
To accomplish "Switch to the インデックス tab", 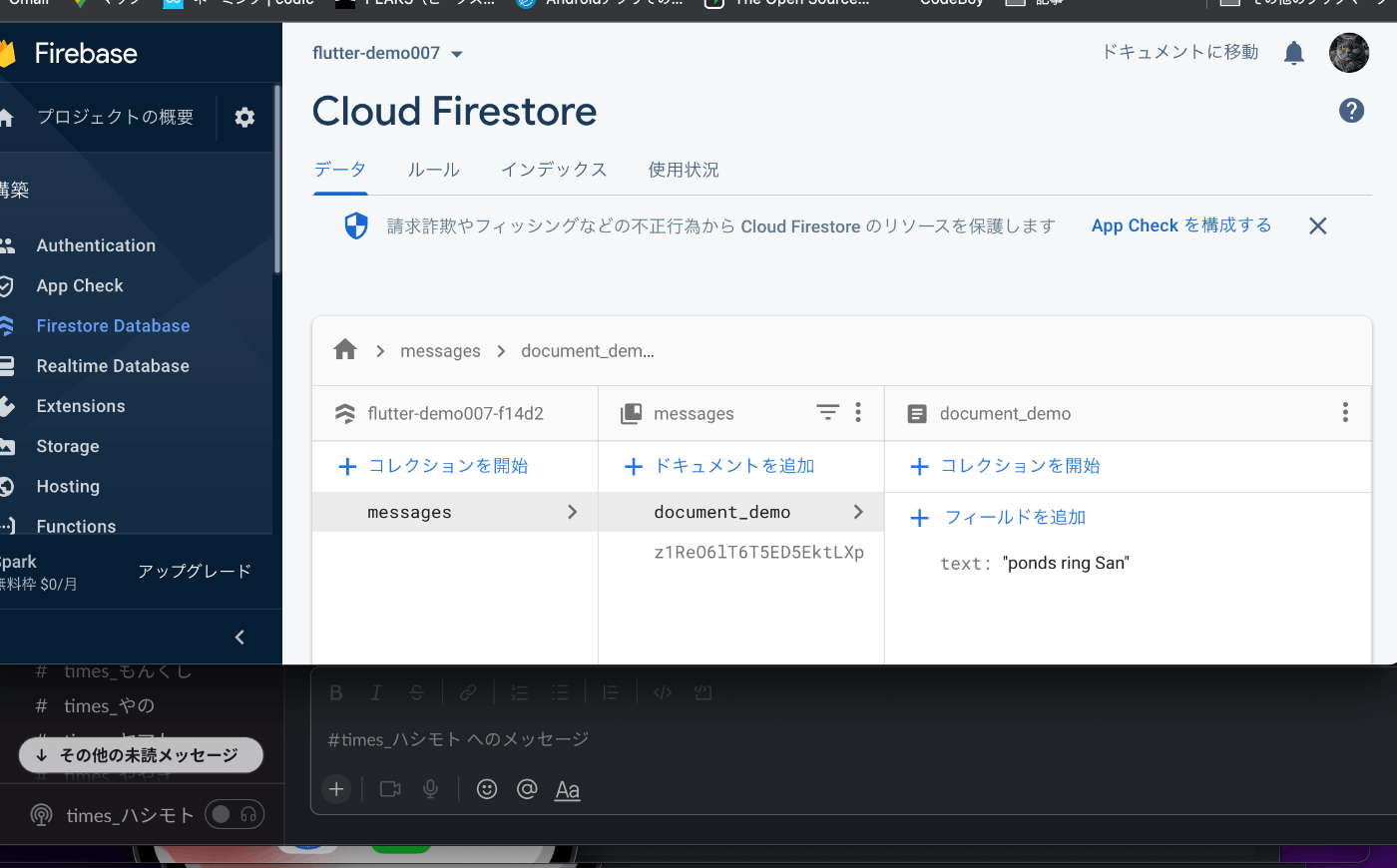I will tap(554, 170).
